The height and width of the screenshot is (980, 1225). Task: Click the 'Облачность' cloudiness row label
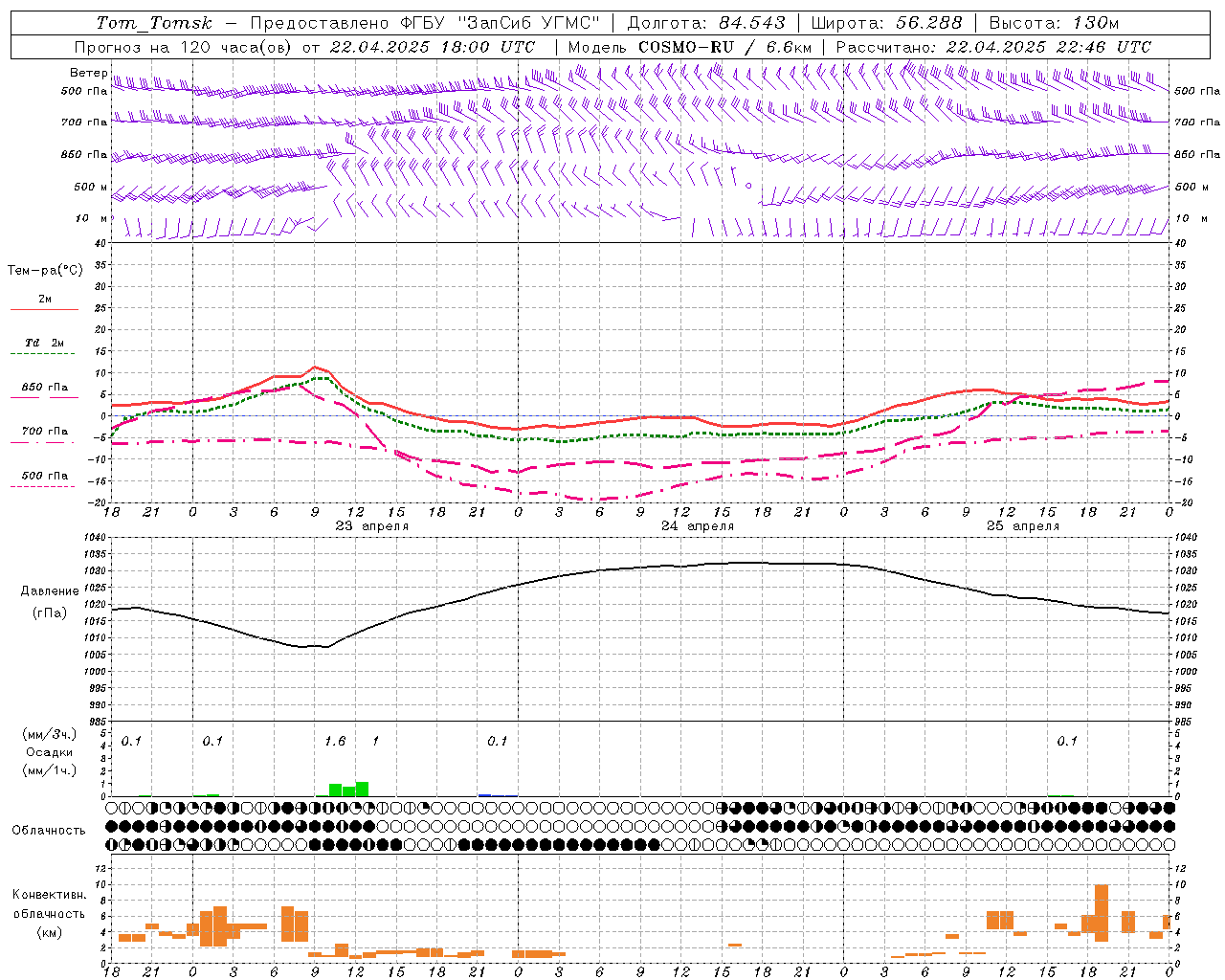click(49, 831)
